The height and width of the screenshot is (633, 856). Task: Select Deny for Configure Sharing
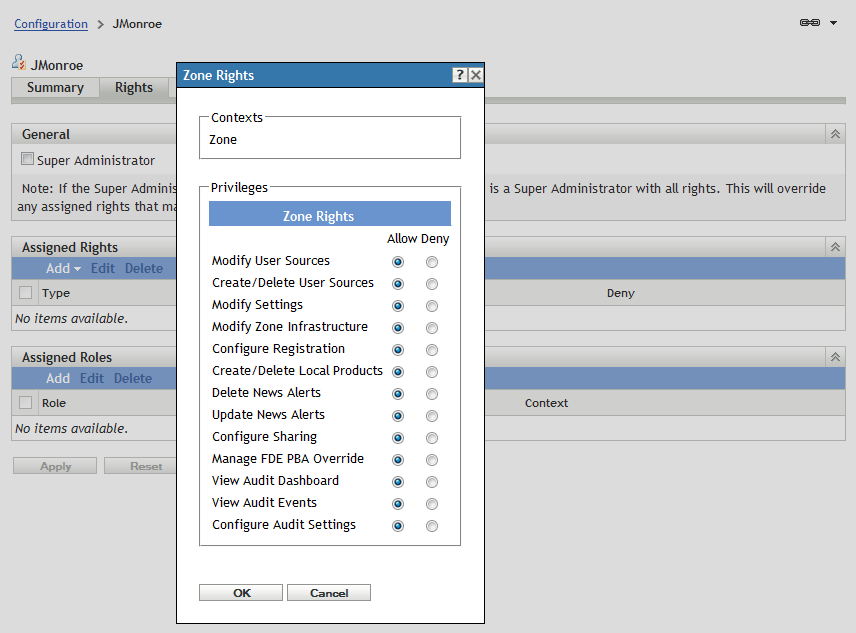click(x=432, y=438)
